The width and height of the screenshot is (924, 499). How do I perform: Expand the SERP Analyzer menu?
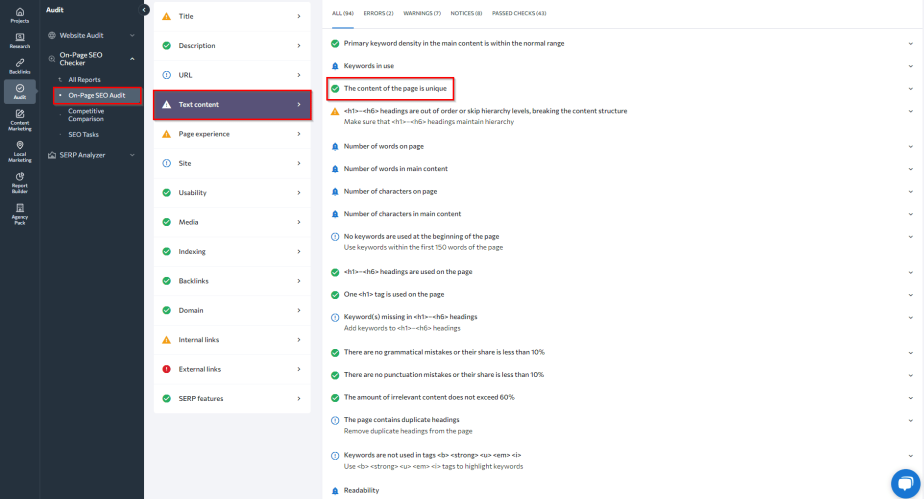pos(132,155)
